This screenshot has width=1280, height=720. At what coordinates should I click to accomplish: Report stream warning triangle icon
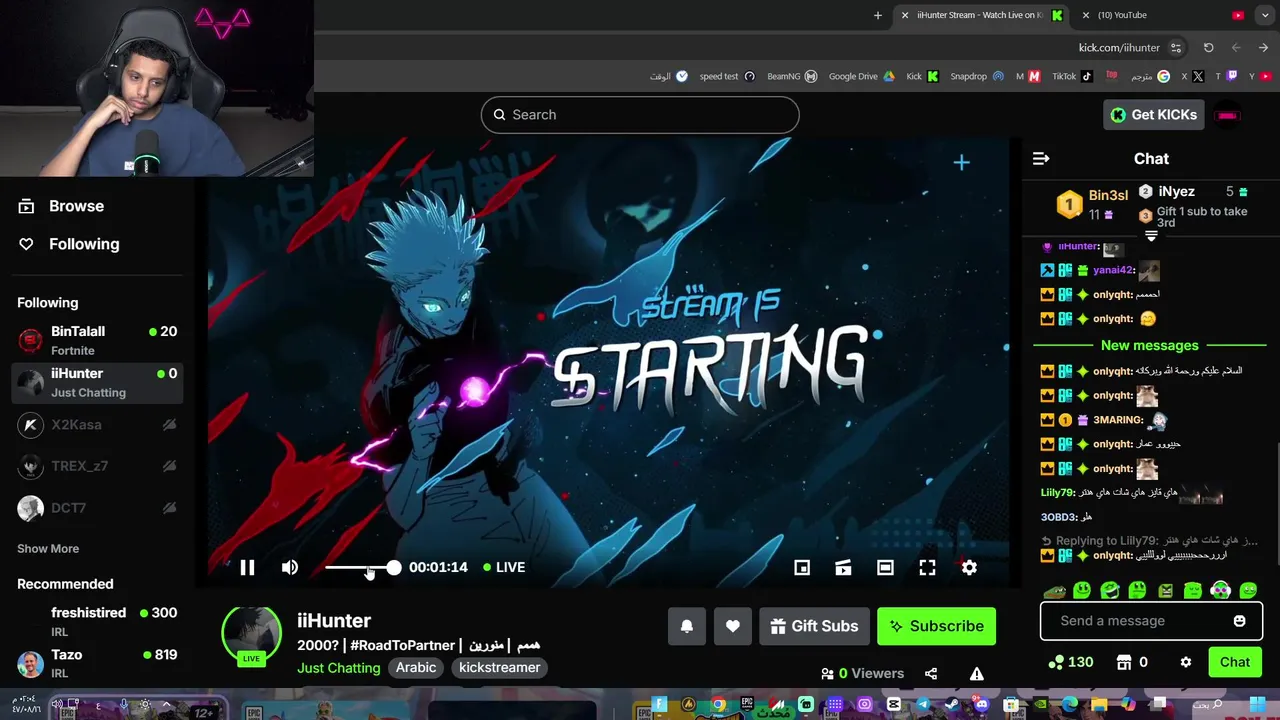coord(977,674)
